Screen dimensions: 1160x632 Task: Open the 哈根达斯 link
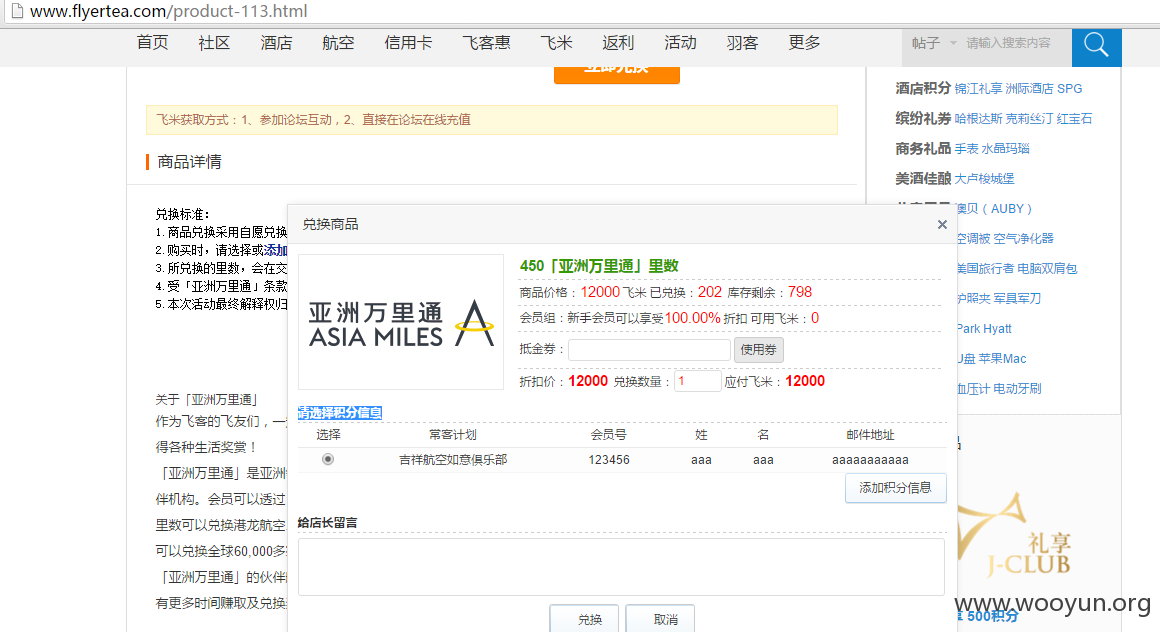pyautogui.click(x=978, y=118)
